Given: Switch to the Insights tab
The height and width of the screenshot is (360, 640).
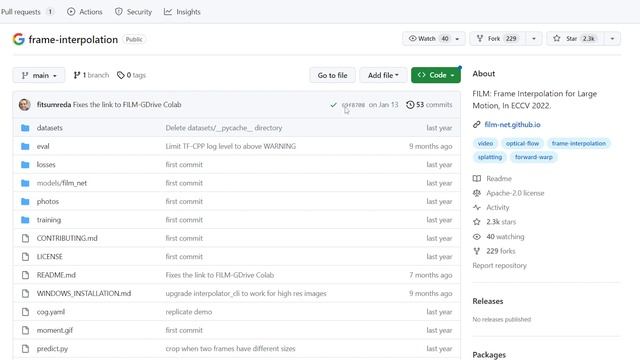Looking at the screenshot, I should click(182, 12).
